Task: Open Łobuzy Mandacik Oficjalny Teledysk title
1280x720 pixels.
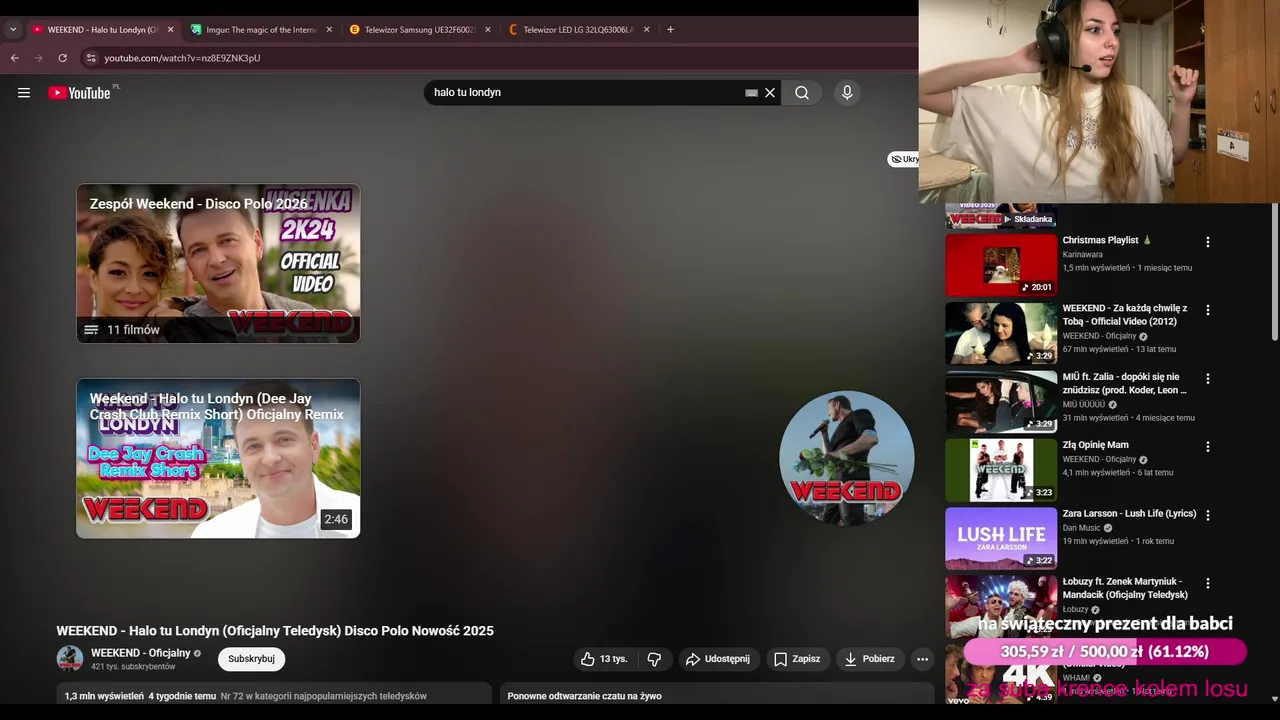Action: click(1125, 588)
